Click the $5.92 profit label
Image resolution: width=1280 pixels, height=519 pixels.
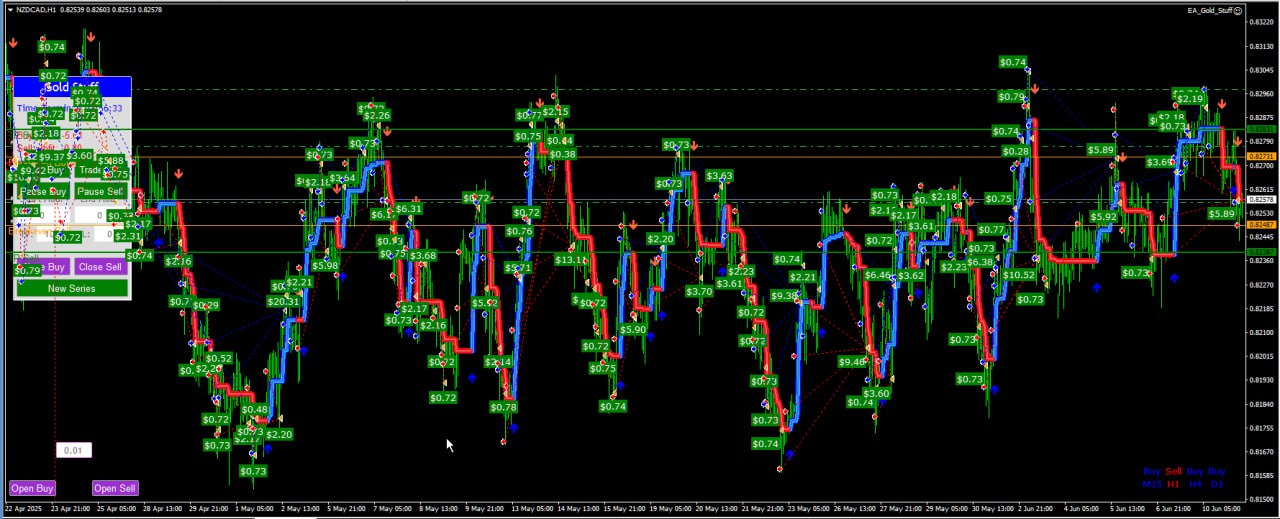pyautogui.click(x=1104, y=217)
